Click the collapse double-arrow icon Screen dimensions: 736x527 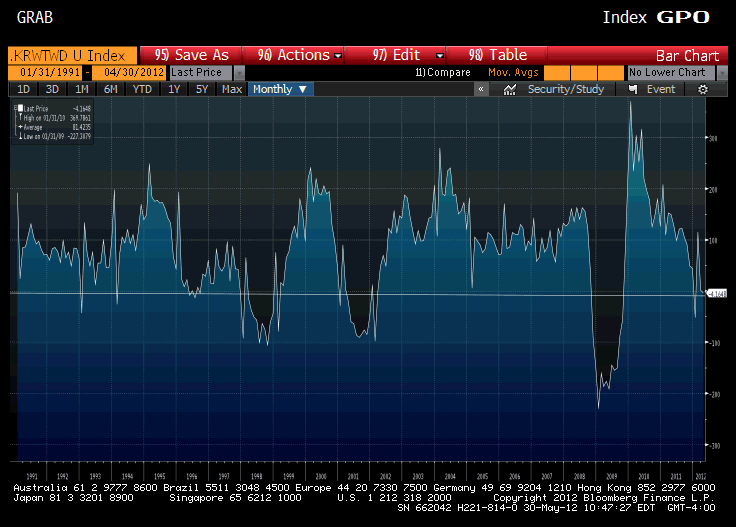(x=482, y=89)
